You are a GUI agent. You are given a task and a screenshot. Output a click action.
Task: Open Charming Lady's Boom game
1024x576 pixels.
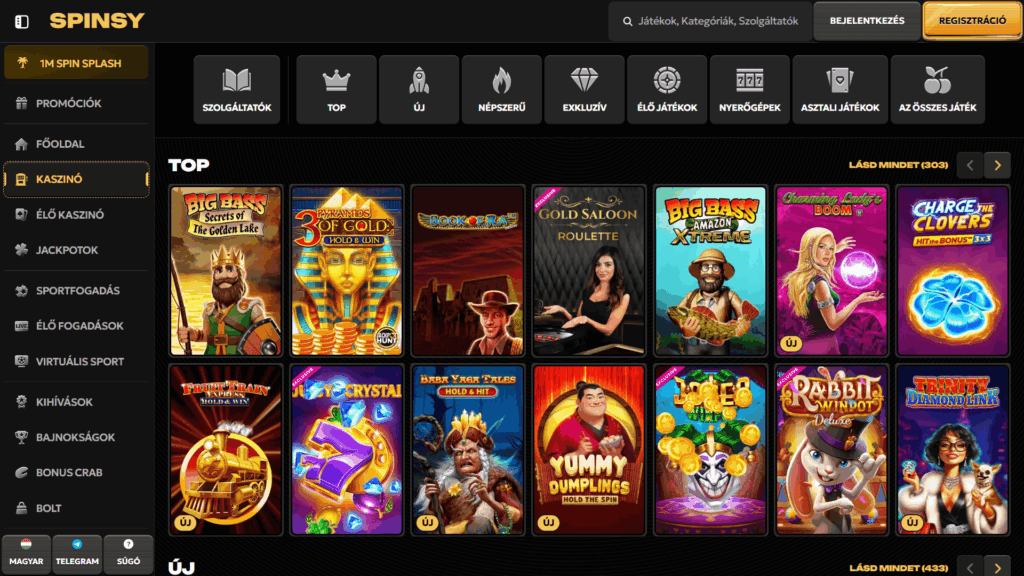pos(831,271)
